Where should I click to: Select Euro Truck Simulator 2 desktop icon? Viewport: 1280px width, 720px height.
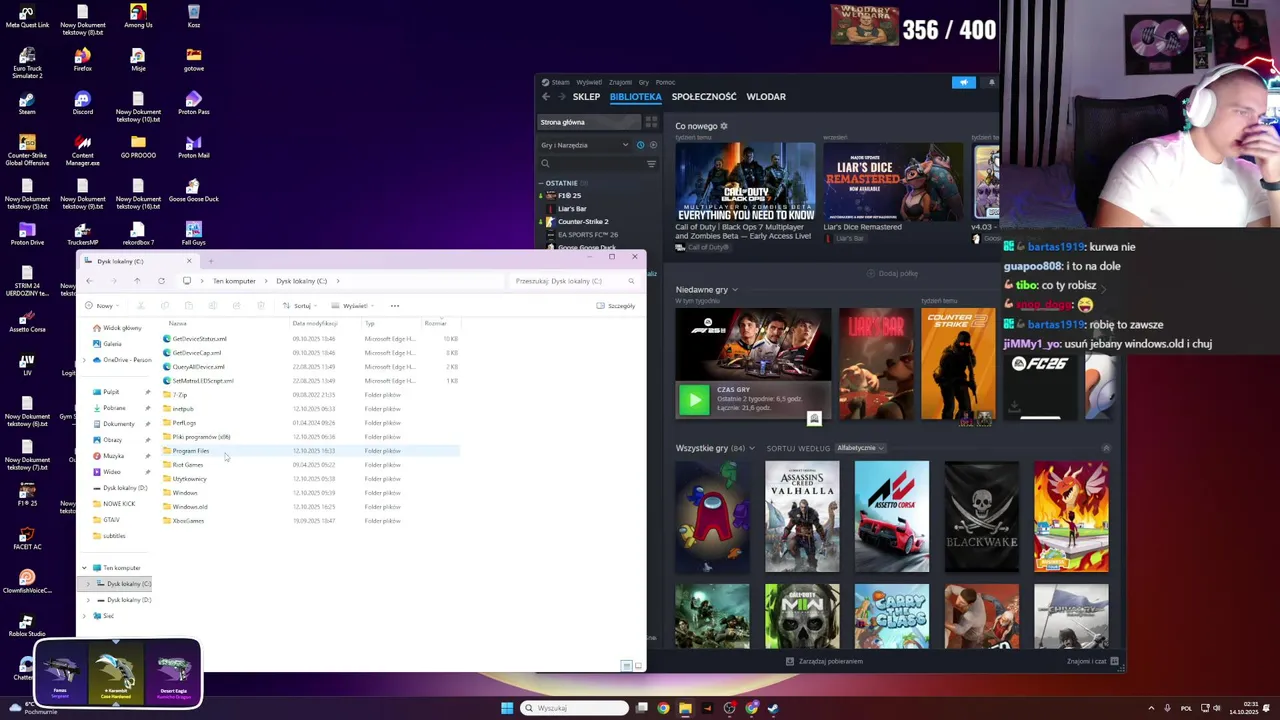click(x=27, y=63)
